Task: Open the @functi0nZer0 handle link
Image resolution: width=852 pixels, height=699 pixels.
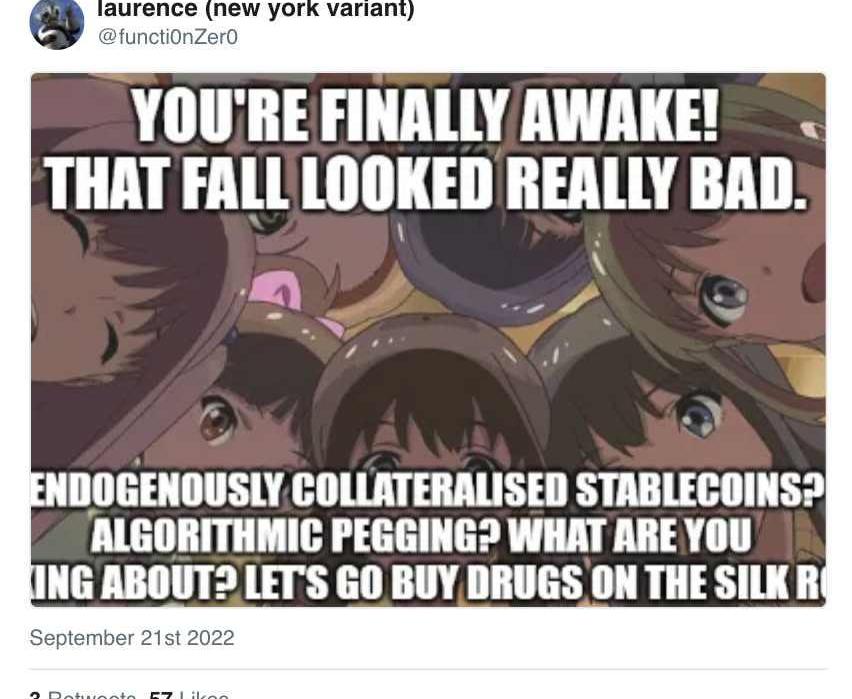Action: 167,38
